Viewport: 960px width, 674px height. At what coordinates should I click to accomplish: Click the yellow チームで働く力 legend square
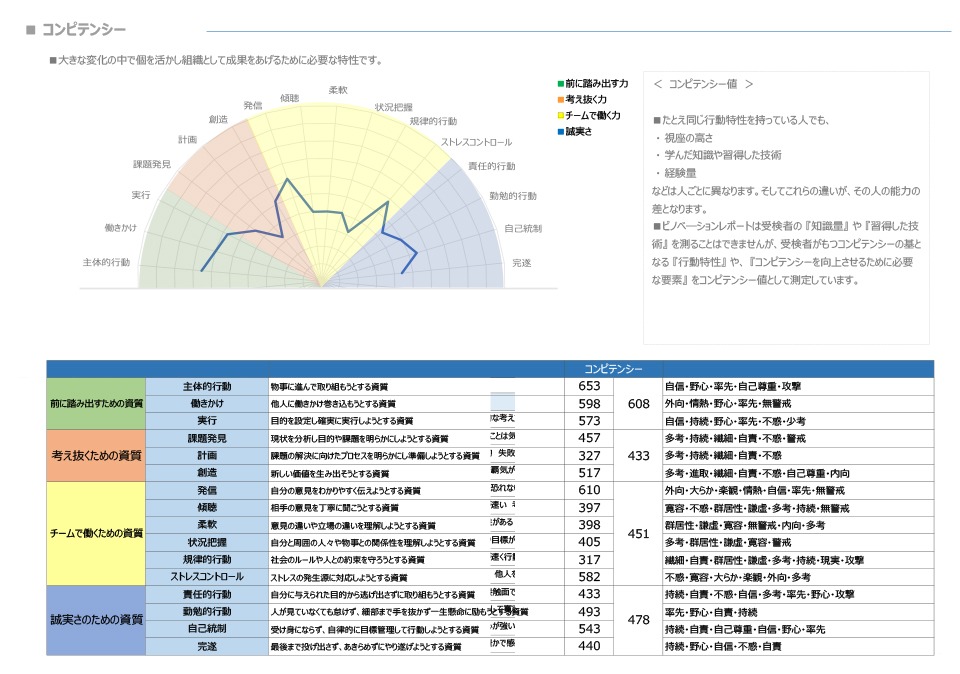coord(560,116)
